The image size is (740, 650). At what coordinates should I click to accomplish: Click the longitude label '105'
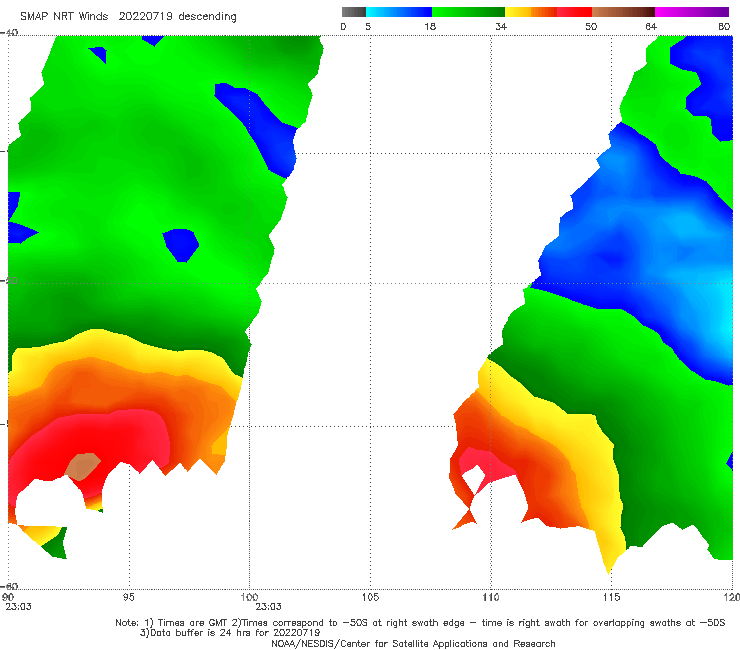pos(370,598)
